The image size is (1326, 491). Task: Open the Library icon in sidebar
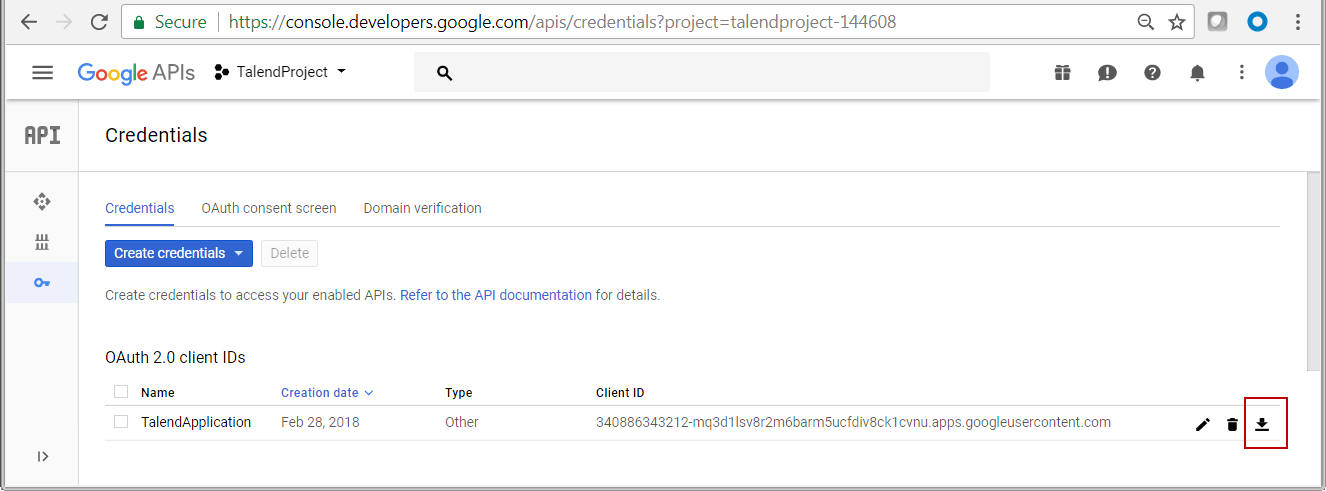(x=41, y=242)
